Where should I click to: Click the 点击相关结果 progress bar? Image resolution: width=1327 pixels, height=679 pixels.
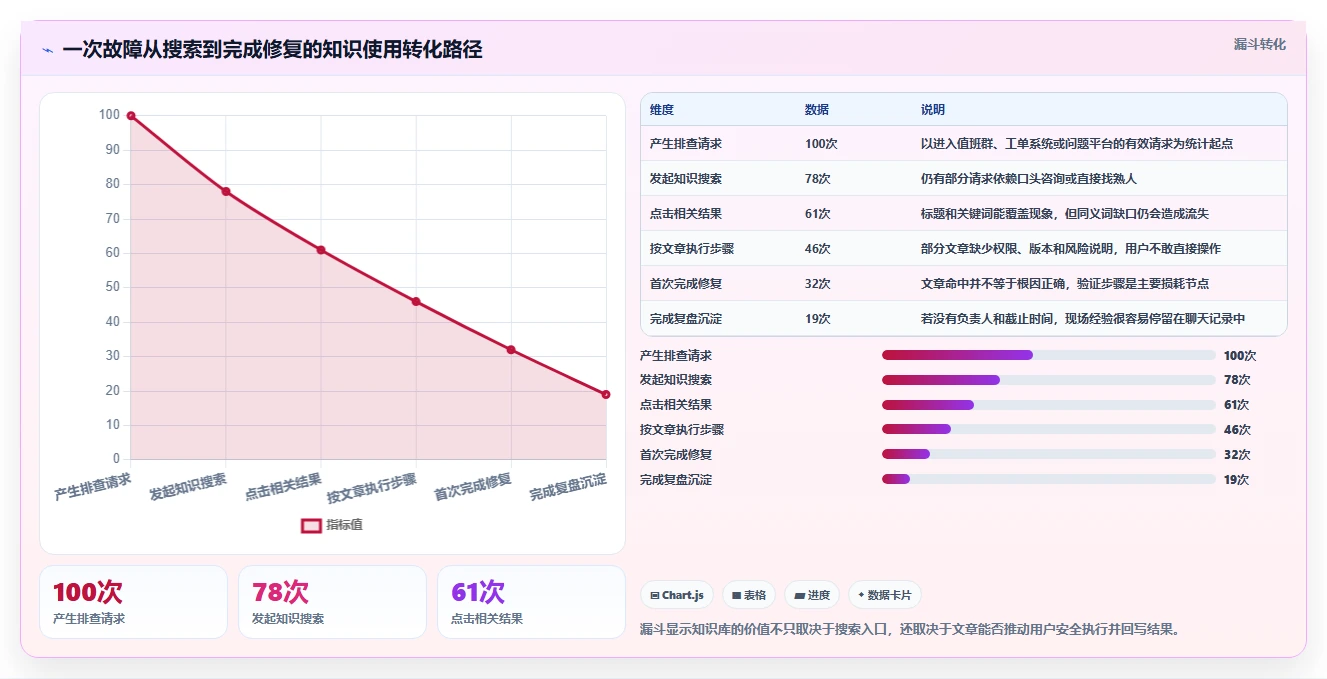click(x=1048, y=405)
